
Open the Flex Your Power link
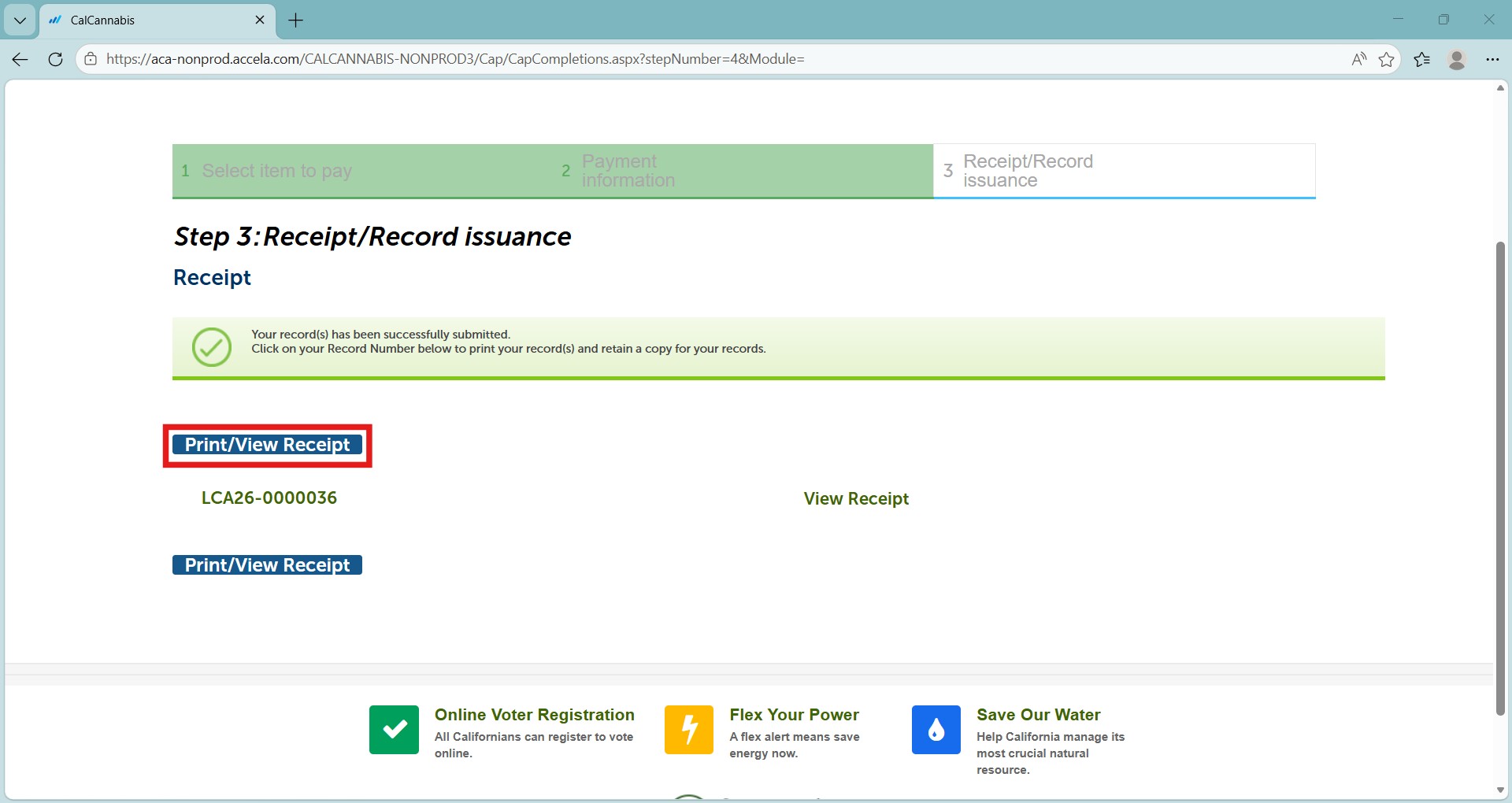(x=794, y=715)
